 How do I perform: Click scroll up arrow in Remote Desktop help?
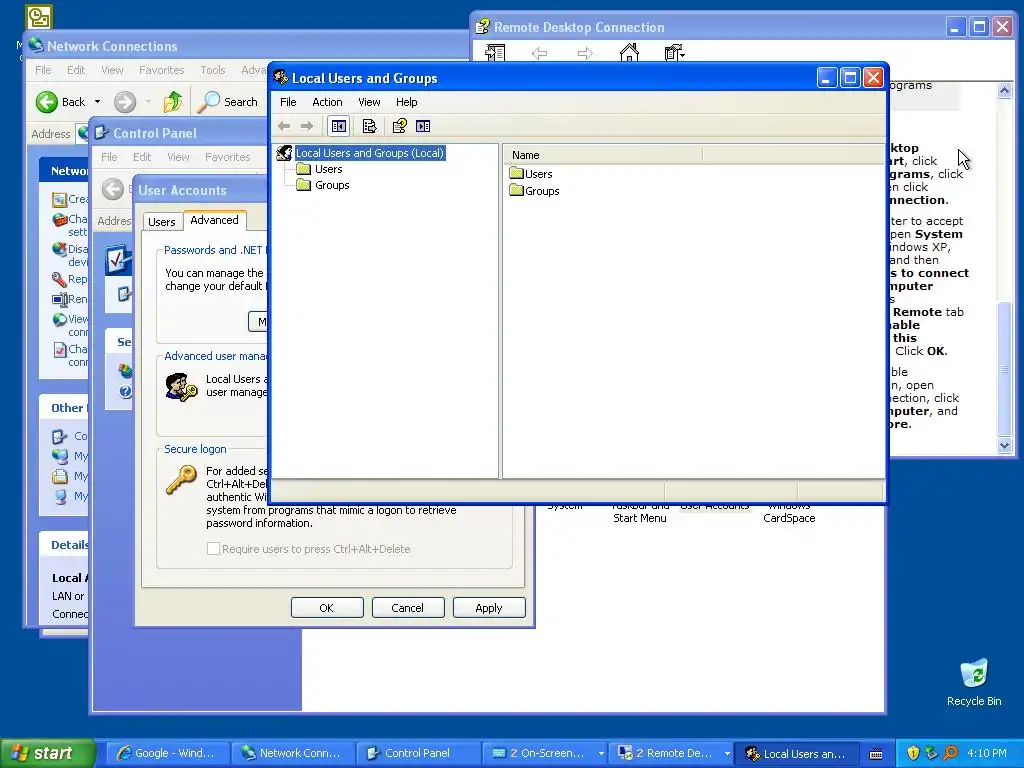point(1004,91)
